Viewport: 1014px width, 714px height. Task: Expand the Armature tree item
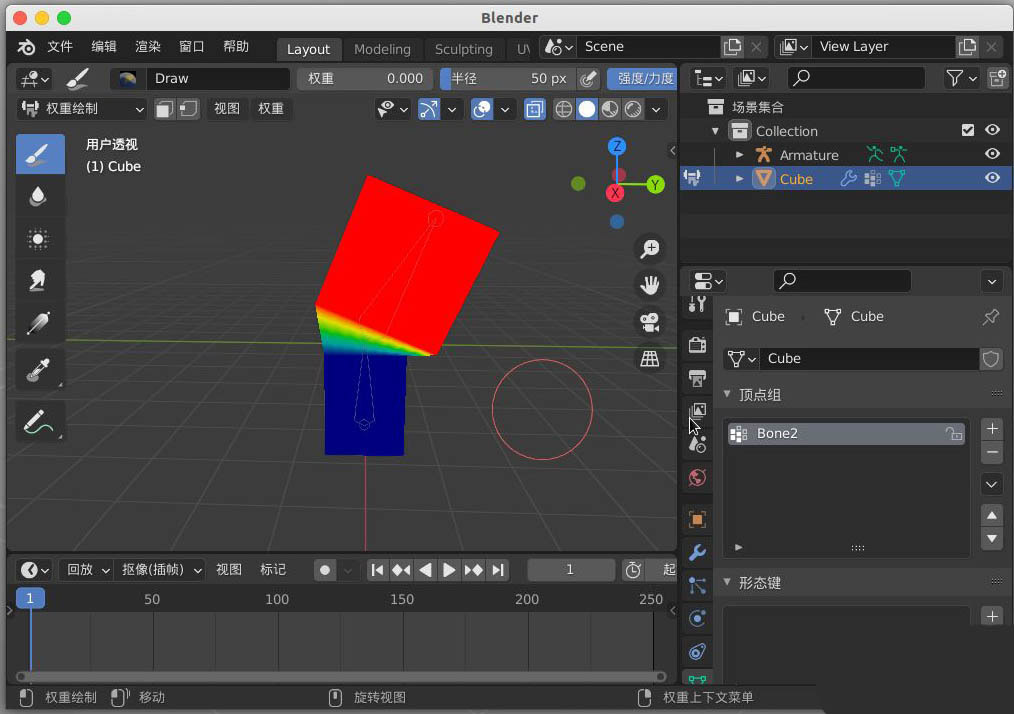pyautogui.click(x=739, y=155)
